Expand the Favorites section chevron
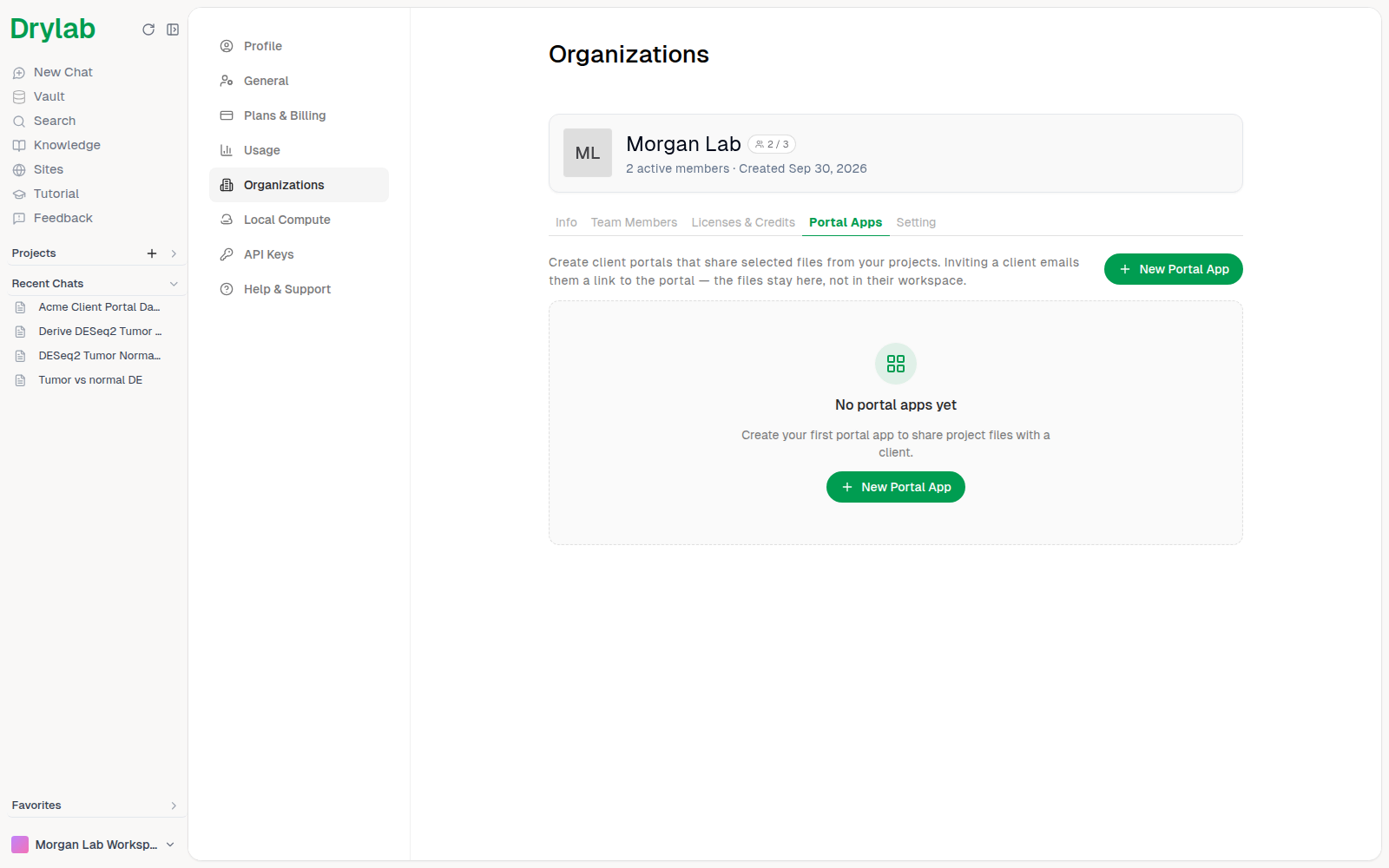 click(174, 806)
